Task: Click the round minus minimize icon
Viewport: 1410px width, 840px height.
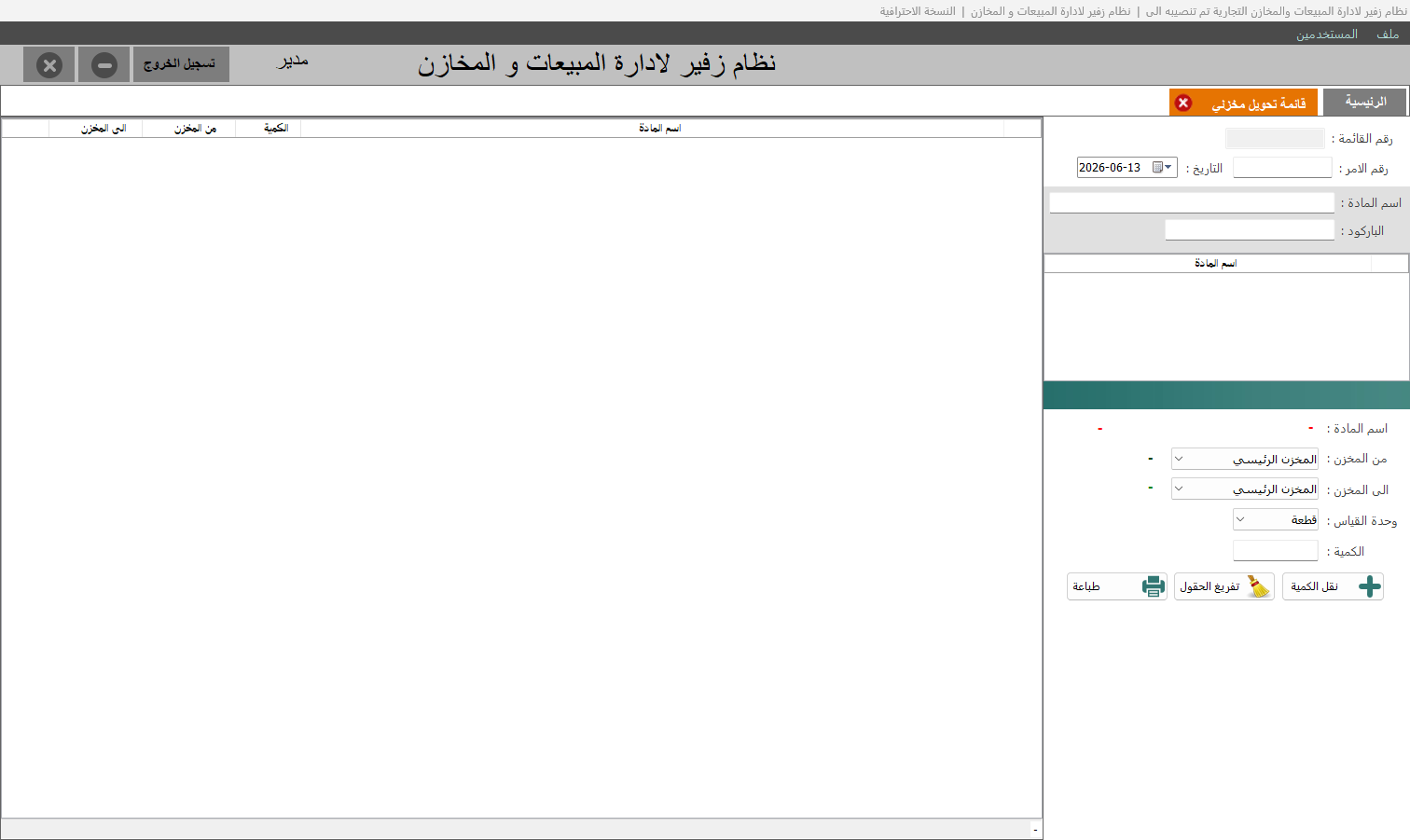Action: 104,65
